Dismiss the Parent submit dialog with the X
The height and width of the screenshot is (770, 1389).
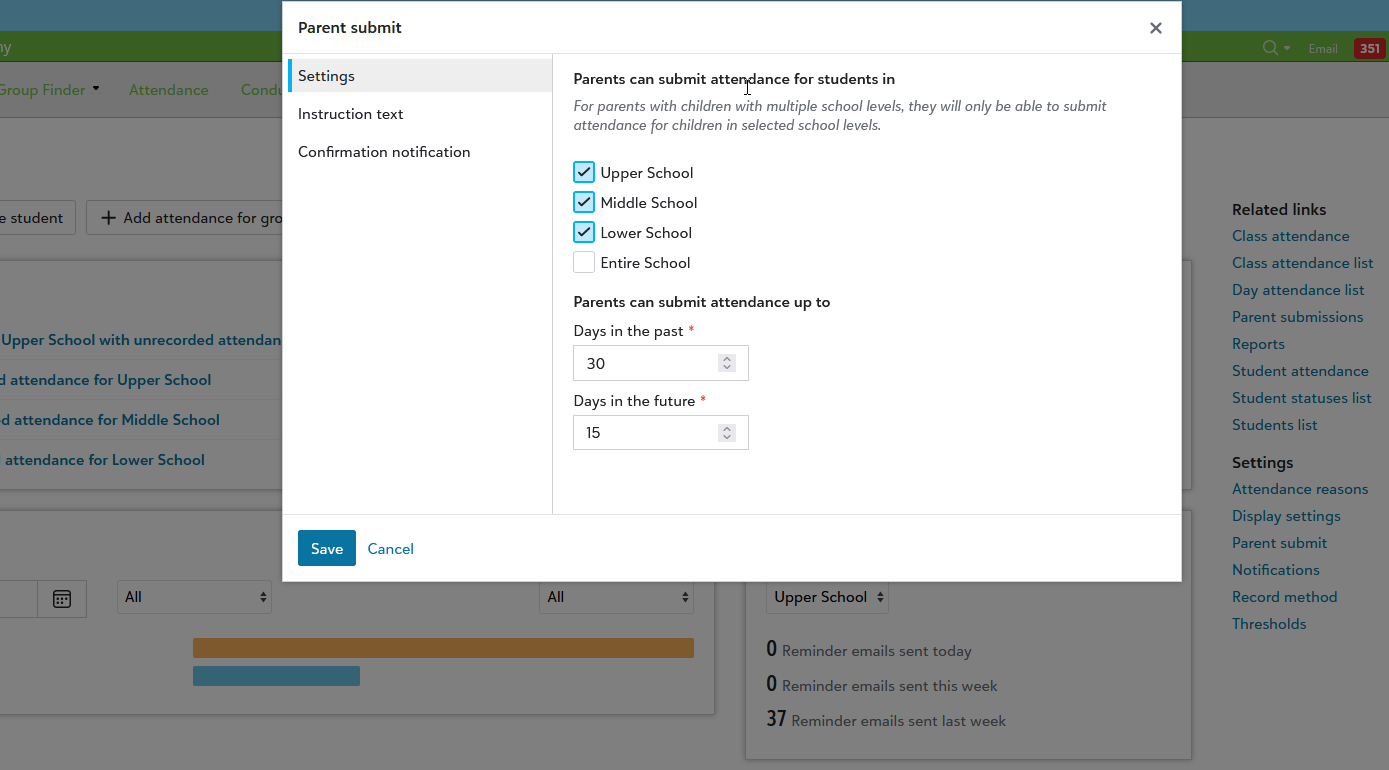point(1155,28)
